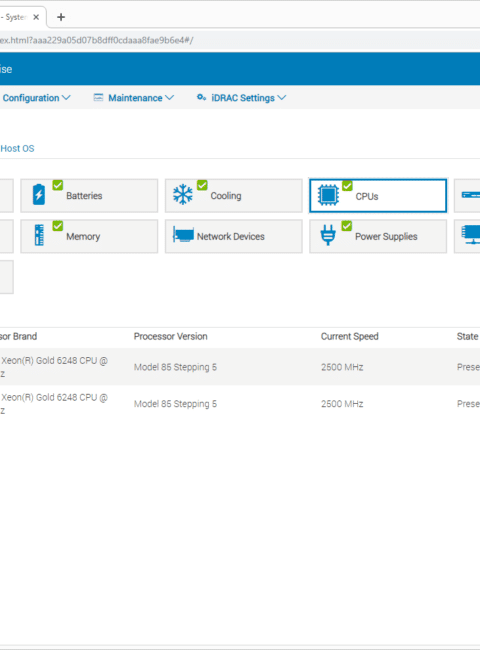Open a new browser tab with plus
This screenshot has height=650, width=480.
pos(61,17)
